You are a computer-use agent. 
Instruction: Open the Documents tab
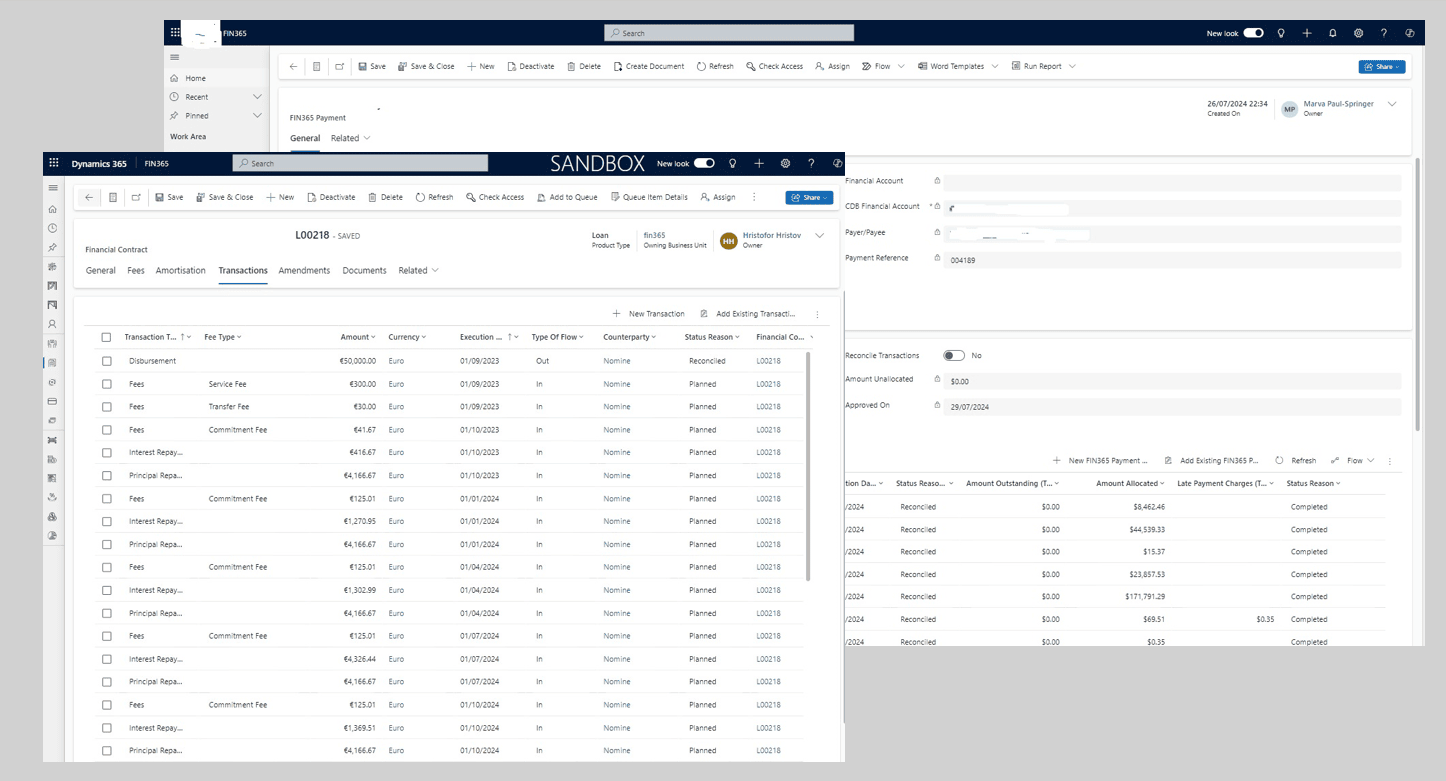click(364, 270)
